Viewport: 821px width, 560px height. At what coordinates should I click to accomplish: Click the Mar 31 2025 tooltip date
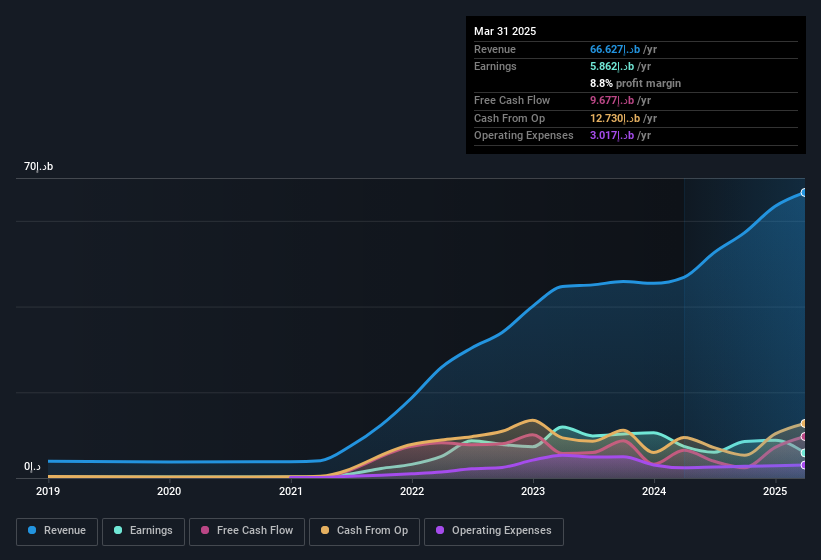pos(505,31)
